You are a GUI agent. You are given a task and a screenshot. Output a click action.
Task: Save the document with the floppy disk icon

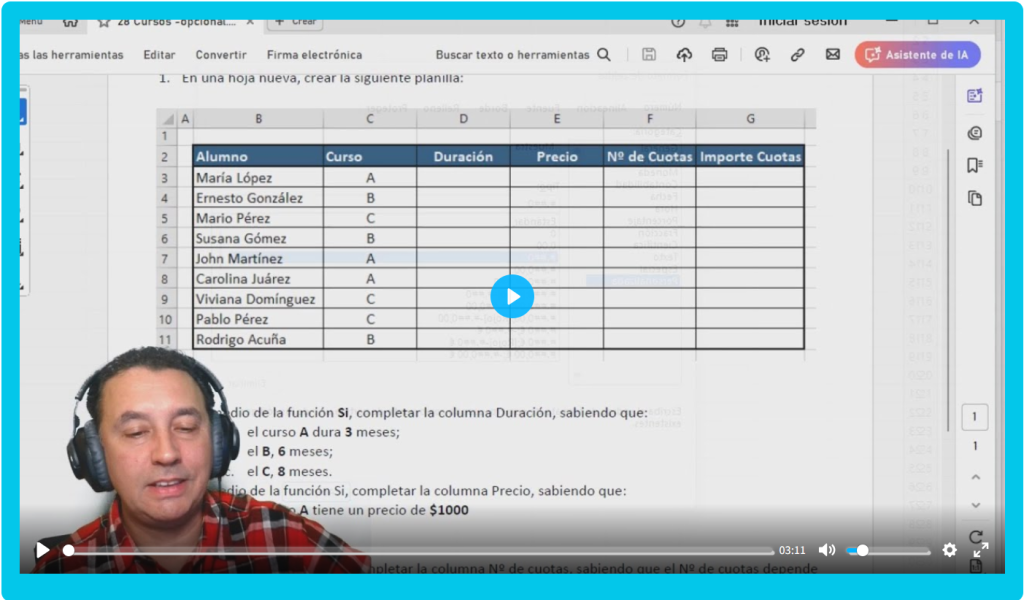tap(649, 55)
